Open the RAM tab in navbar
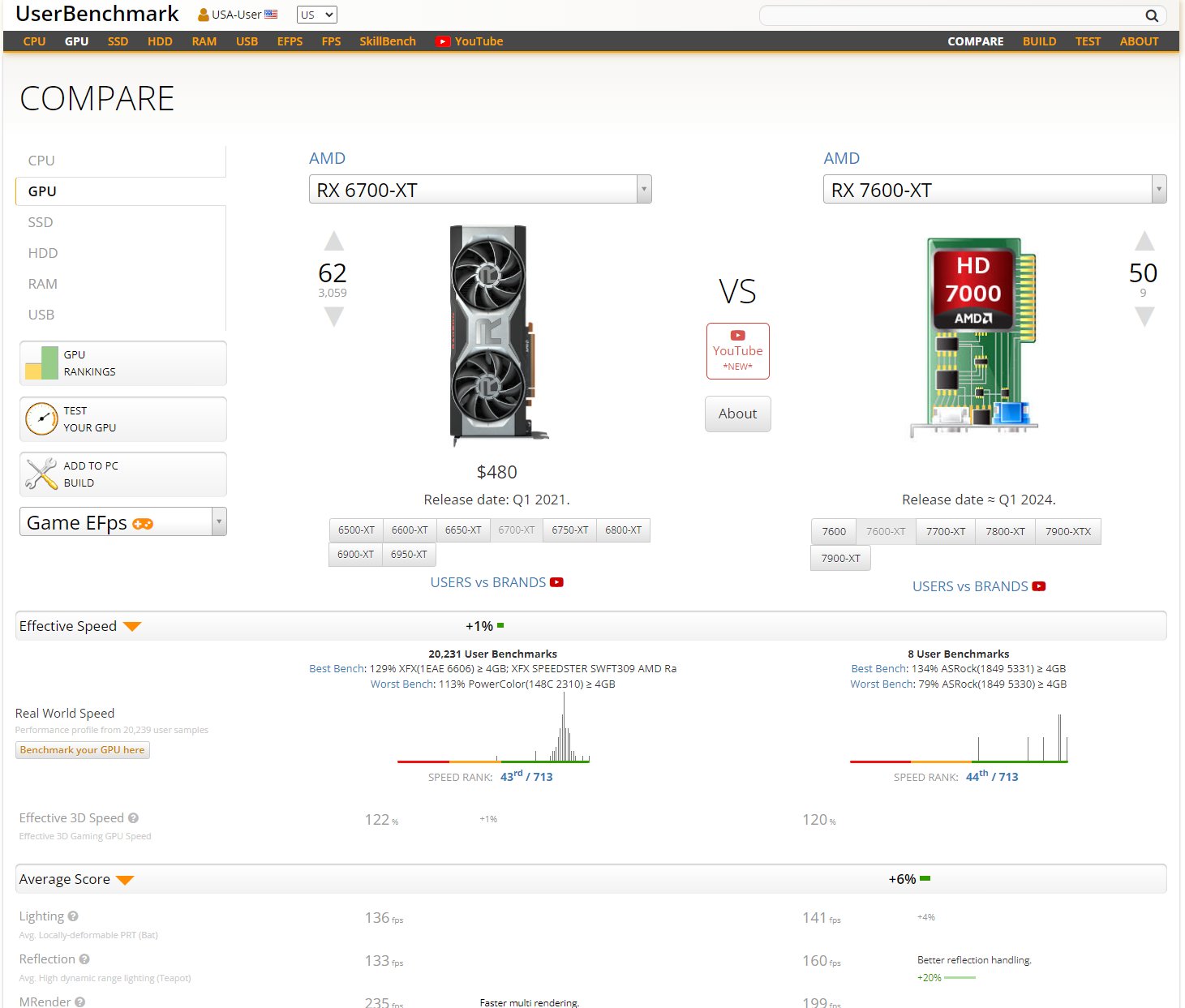The height and width of the screenshot is (1008, 1185). pos(204,41)
